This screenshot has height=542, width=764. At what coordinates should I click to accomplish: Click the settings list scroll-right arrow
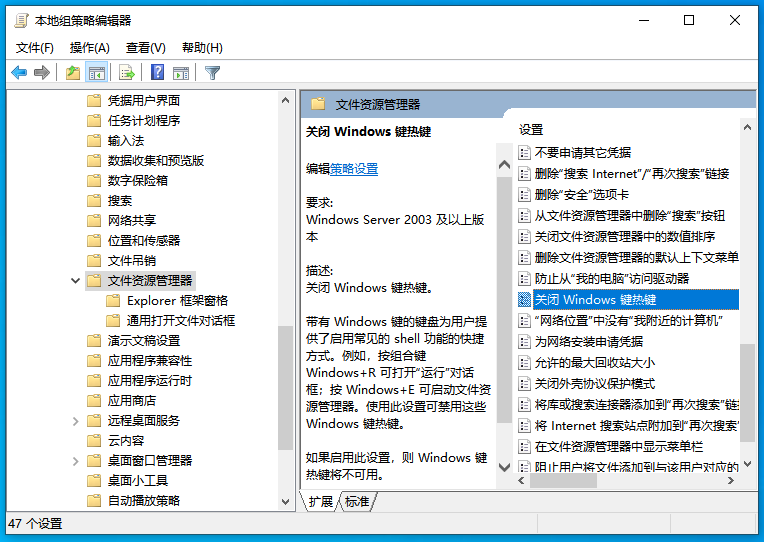(x=730, y=481)
